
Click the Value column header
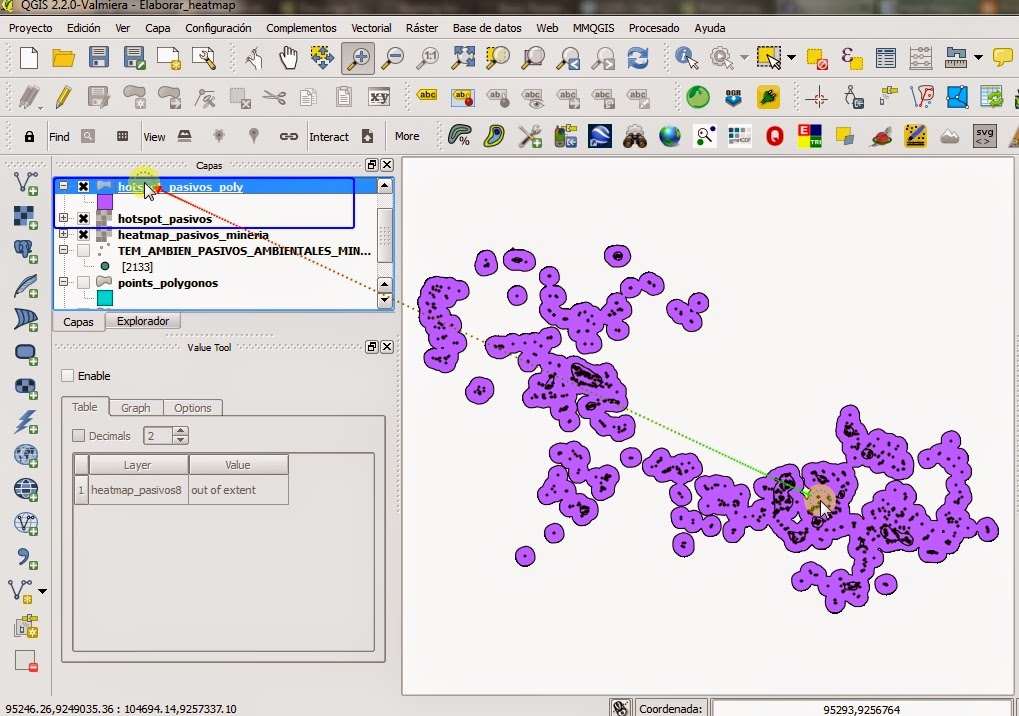click(238, 465)
